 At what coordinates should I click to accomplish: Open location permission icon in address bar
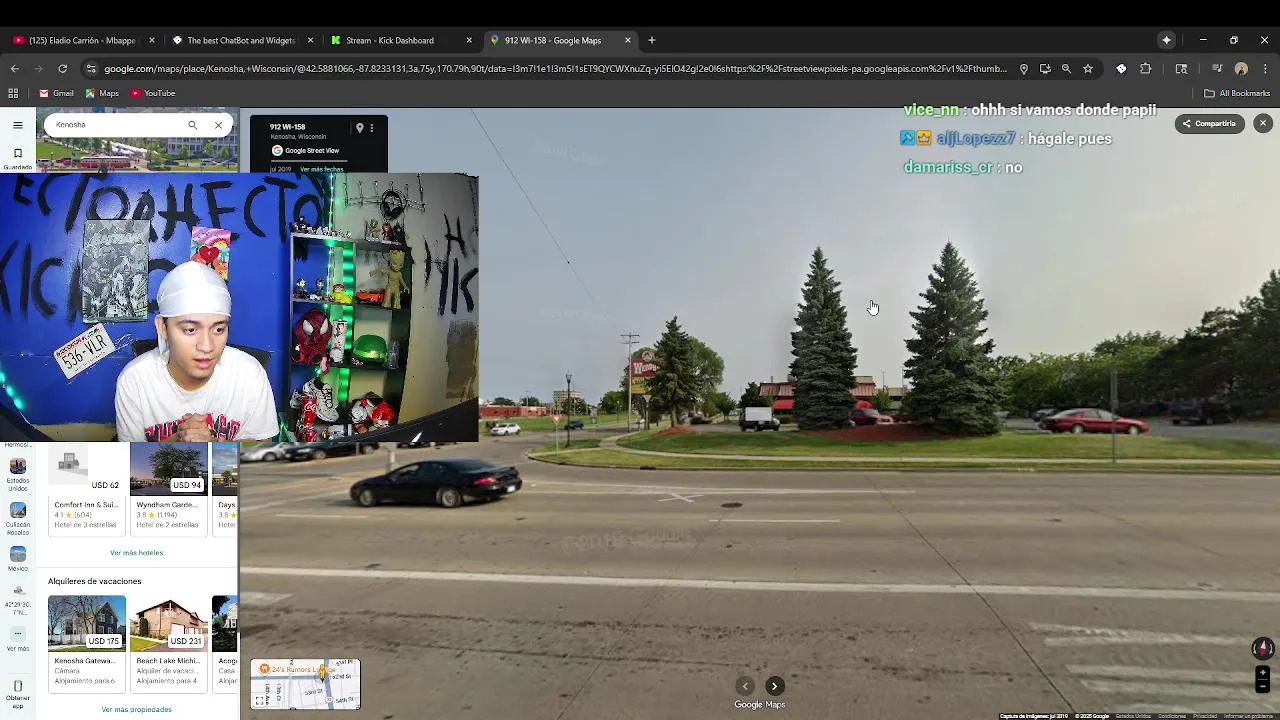pos(1024,69)
